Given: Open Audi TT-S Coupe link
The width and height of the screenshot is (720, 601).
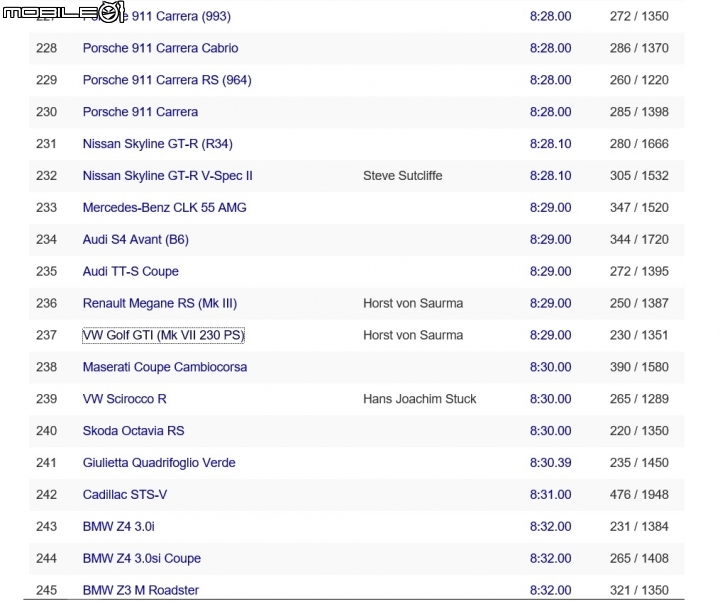Looking at the screenshot, I should click(x=130, y=271).
